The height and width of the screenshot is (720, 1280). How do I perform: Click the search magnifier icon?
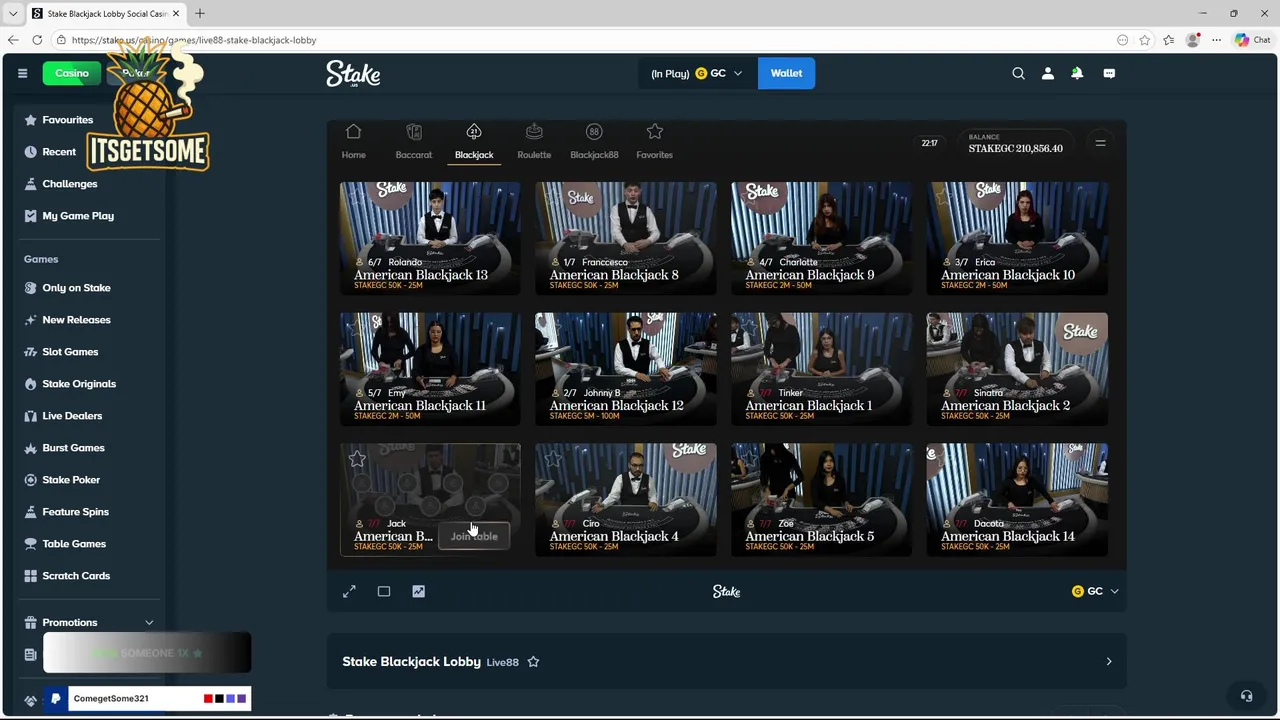coord(1018,73)
